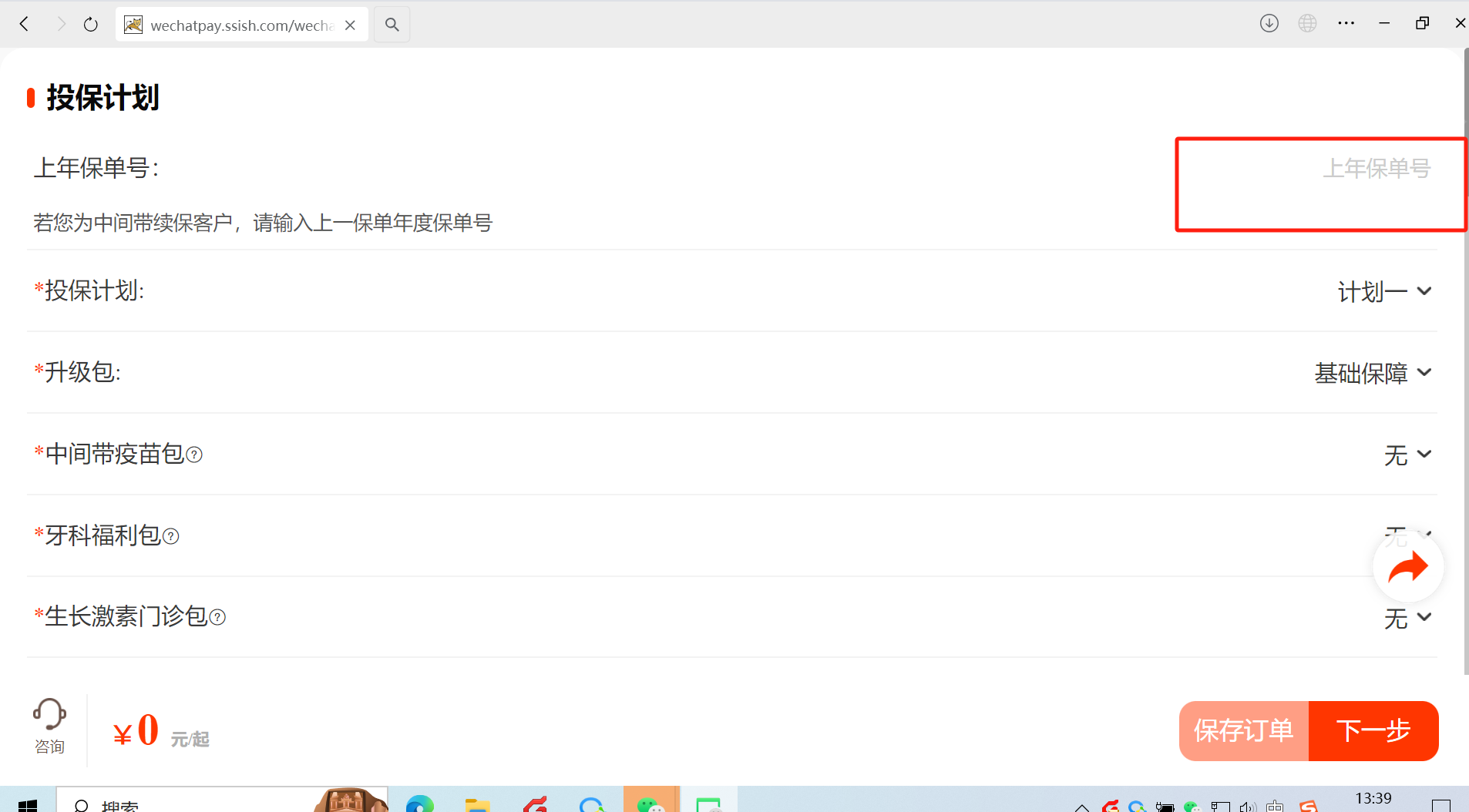Open help for 中间带疫苗包 question mark

(x=195, y=455)
